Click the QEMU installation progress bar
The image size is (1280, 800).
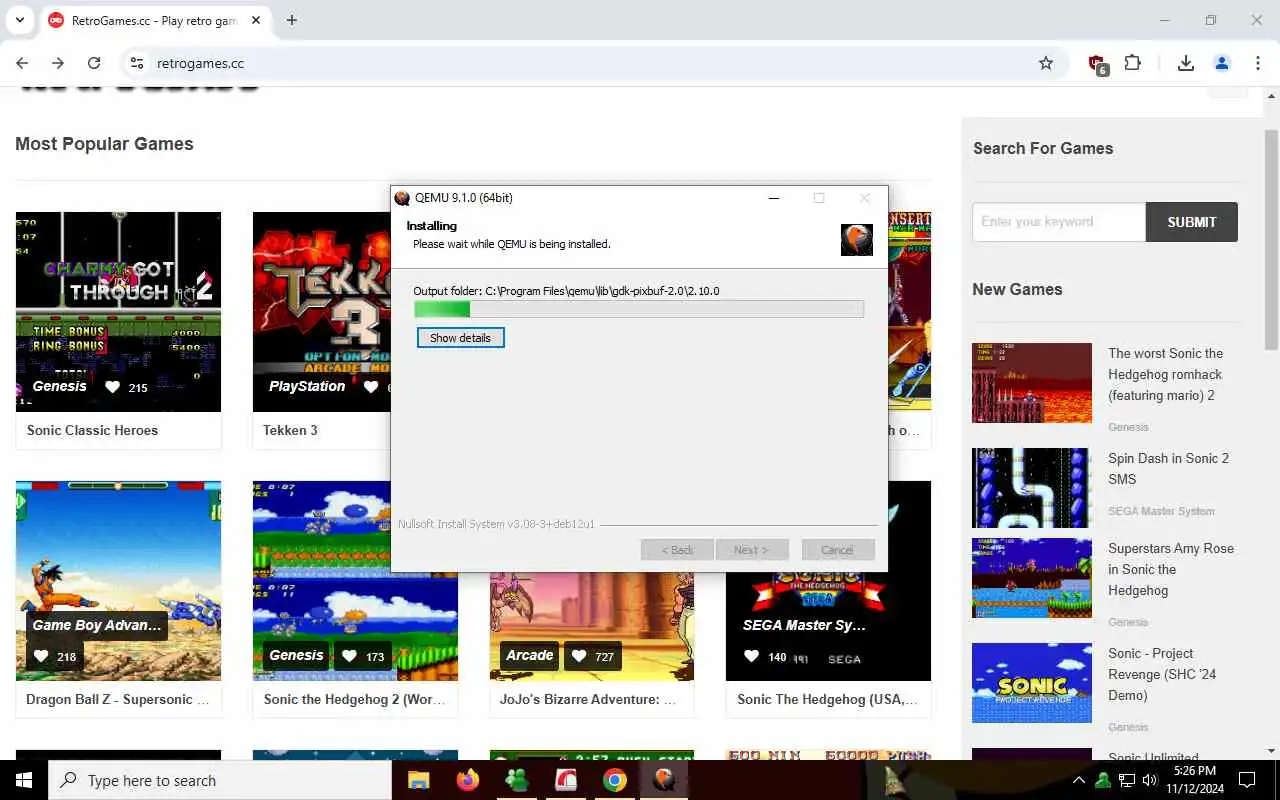639,309
